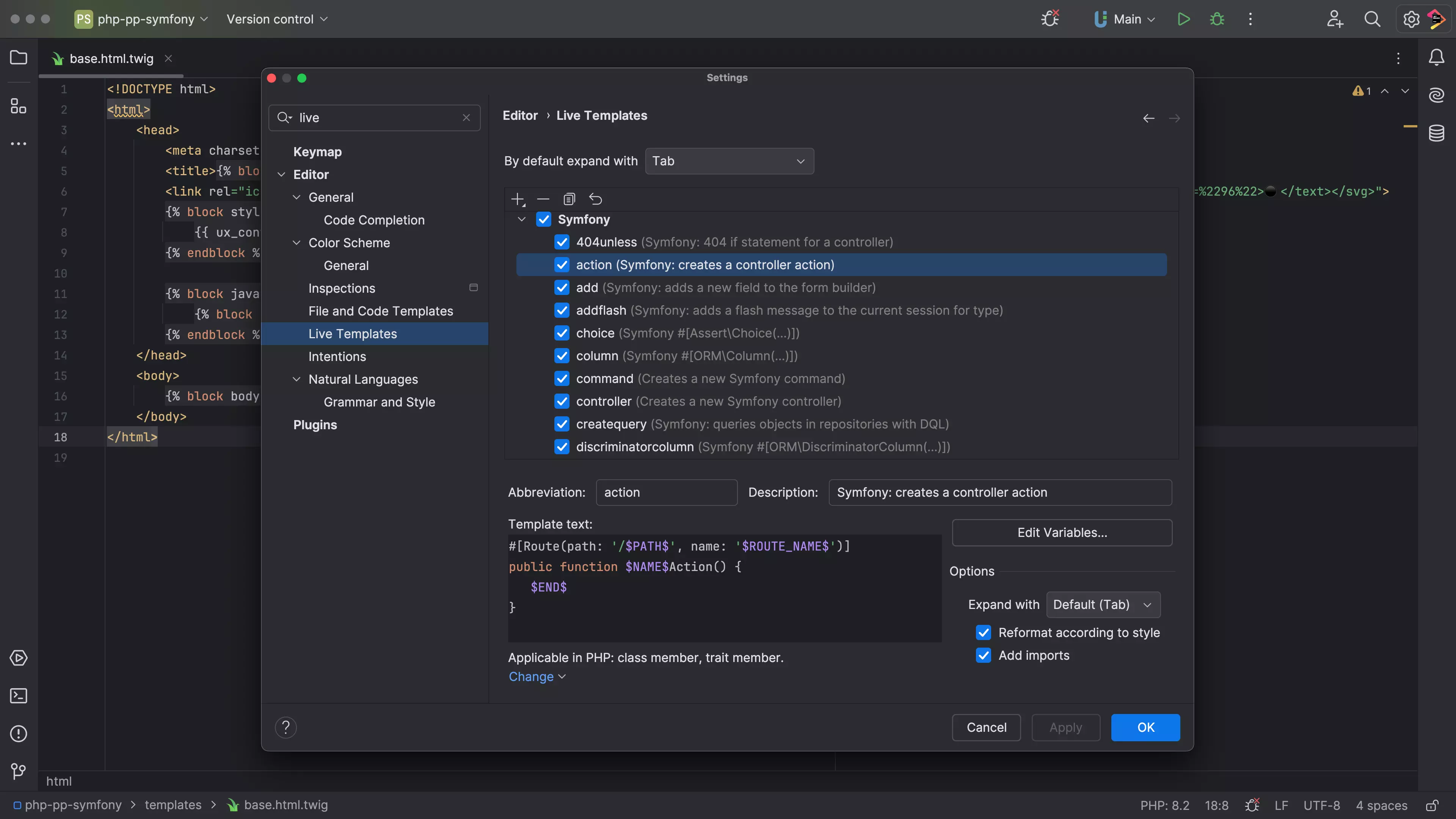Open the Problems tool window

(18, 733)
